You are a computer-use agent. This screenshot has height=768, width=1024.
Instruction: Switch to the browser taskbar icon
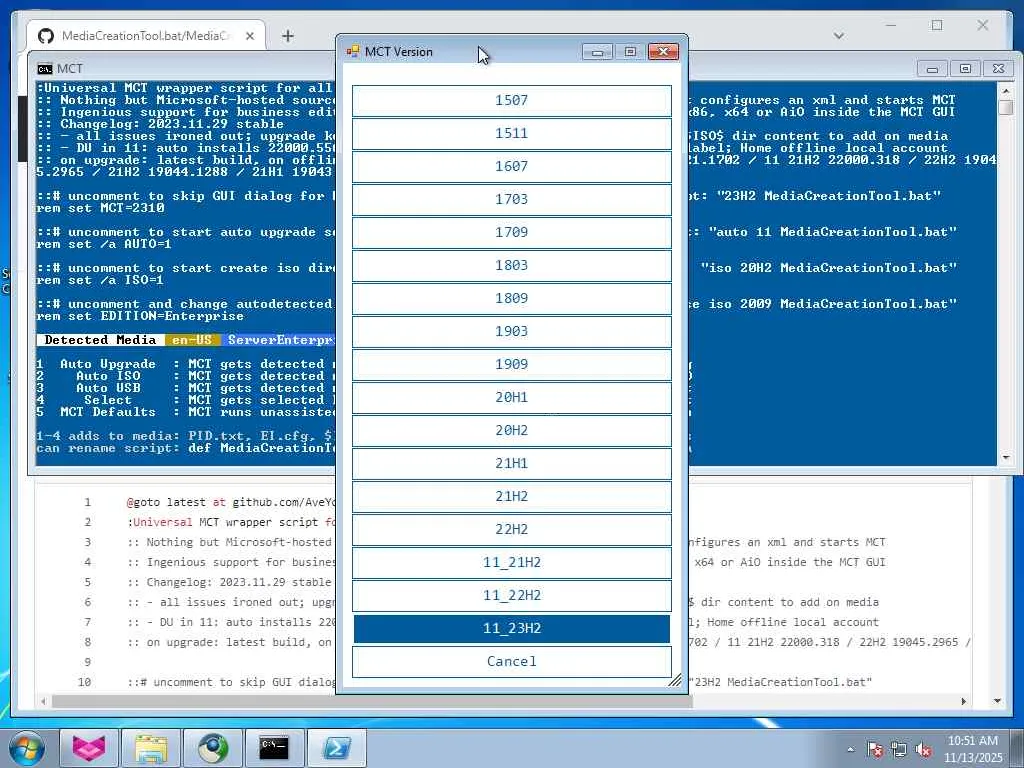(x=213, y=748)
